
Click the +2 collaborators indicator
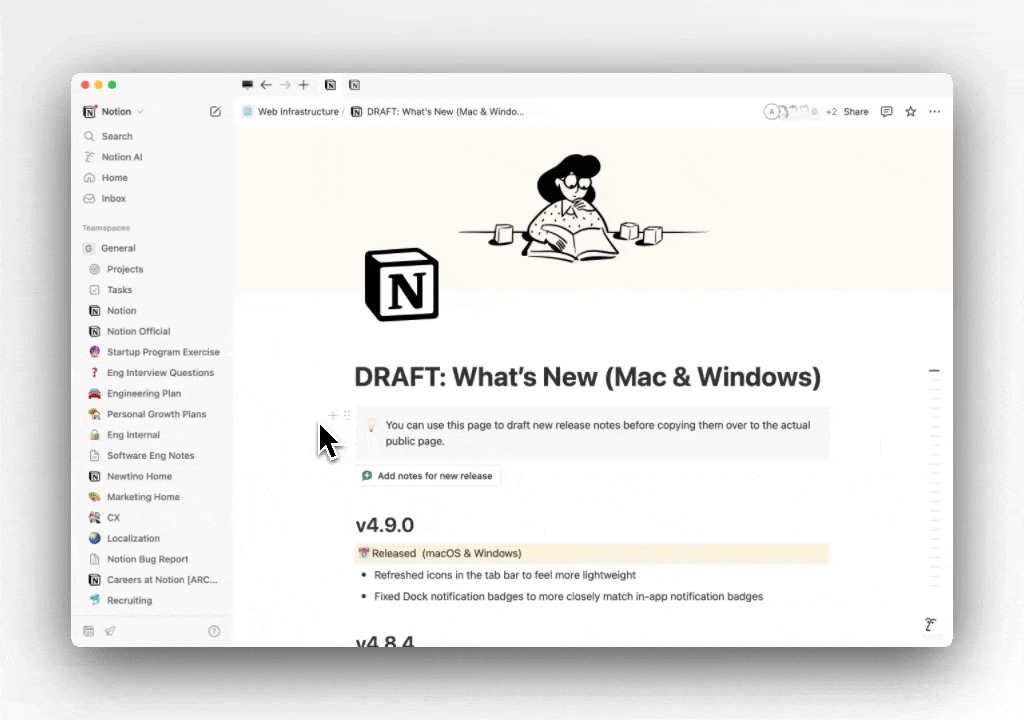(831, 112)
